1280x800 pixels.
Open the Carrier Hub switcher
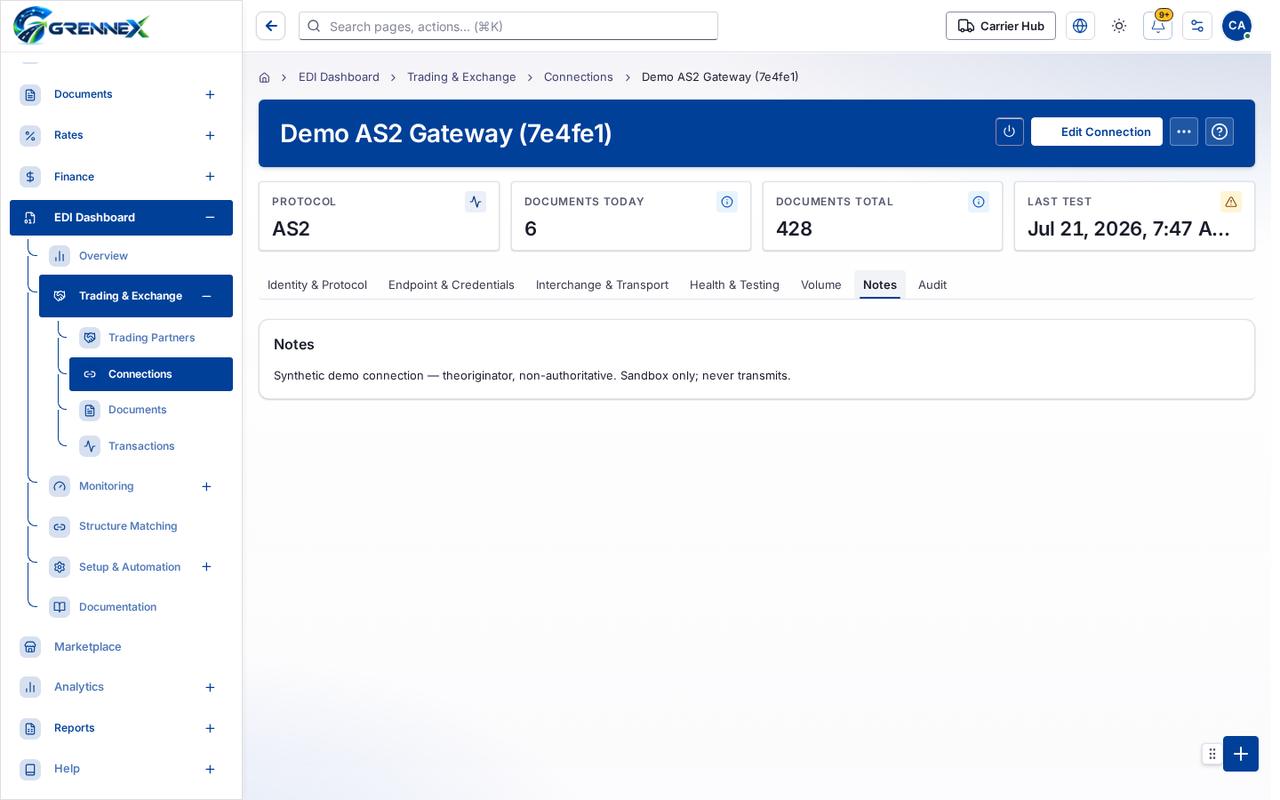[1000, 26]
